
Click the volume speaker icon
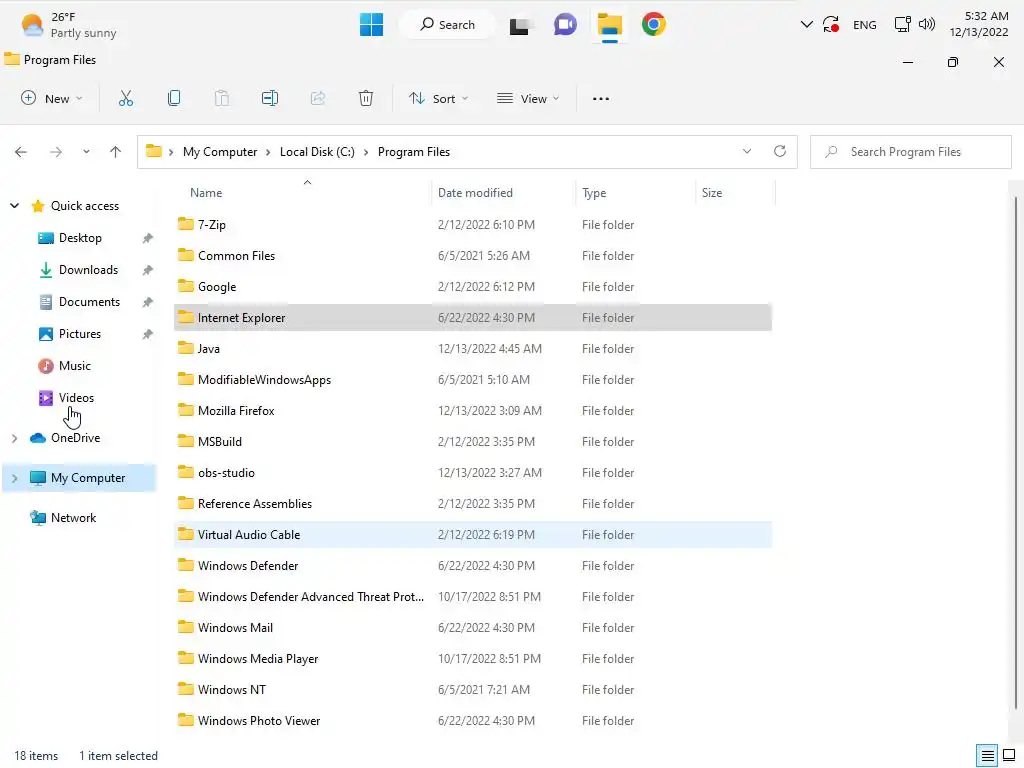(927, 25)
